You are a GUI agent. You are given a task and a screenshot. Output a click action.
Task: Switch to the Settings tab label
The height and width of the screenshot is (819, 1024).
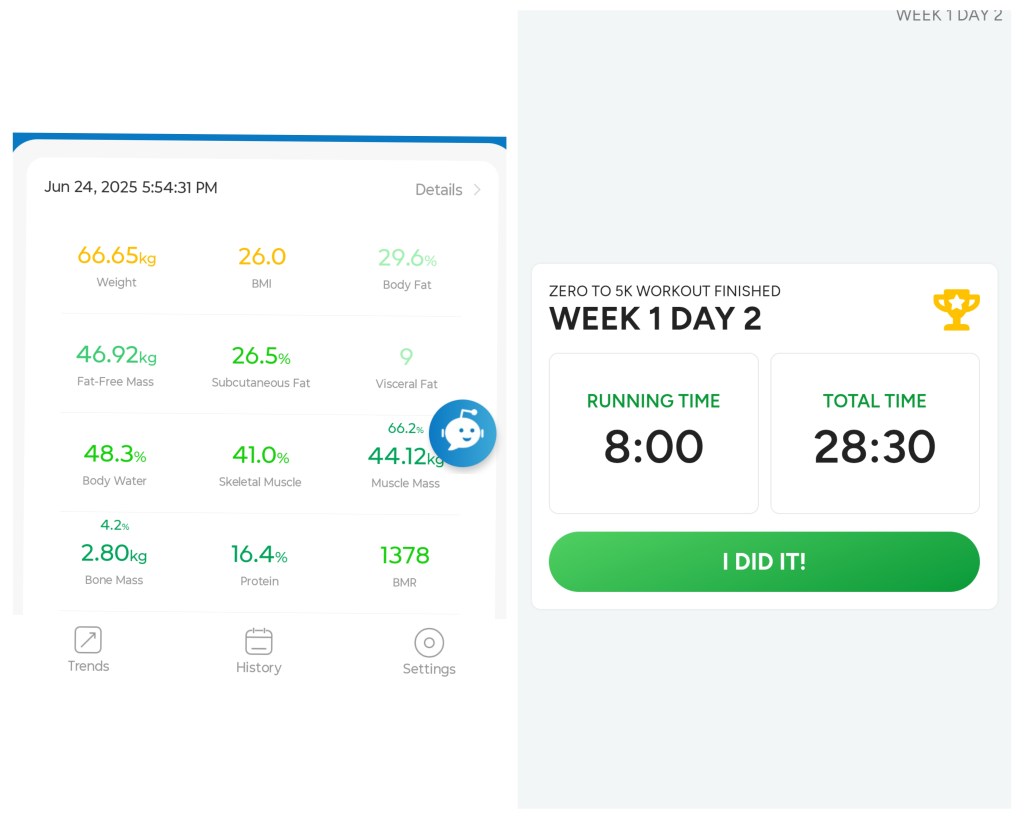click(429, 669)
